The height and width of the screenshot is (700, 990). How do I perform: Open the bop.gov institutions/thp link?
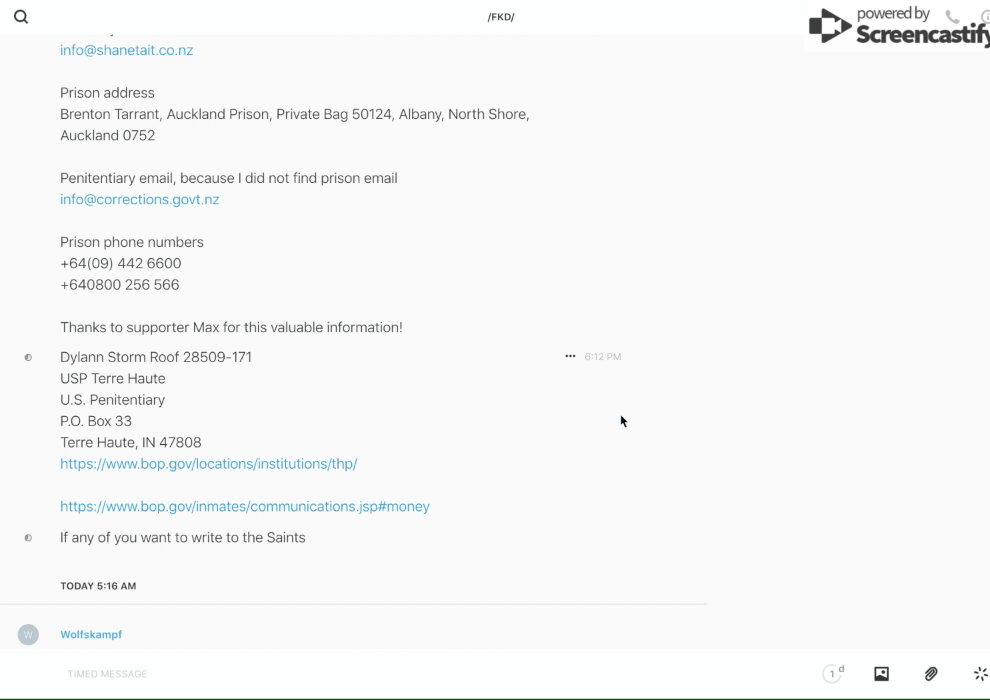coord(208,464)
